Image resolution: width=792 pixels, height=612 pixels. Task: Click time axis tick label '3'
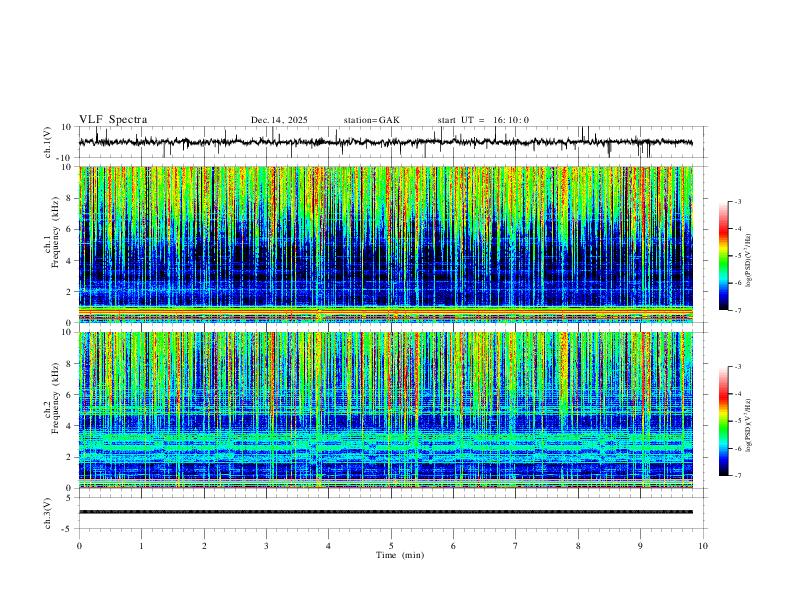click(x=266, y=546)
